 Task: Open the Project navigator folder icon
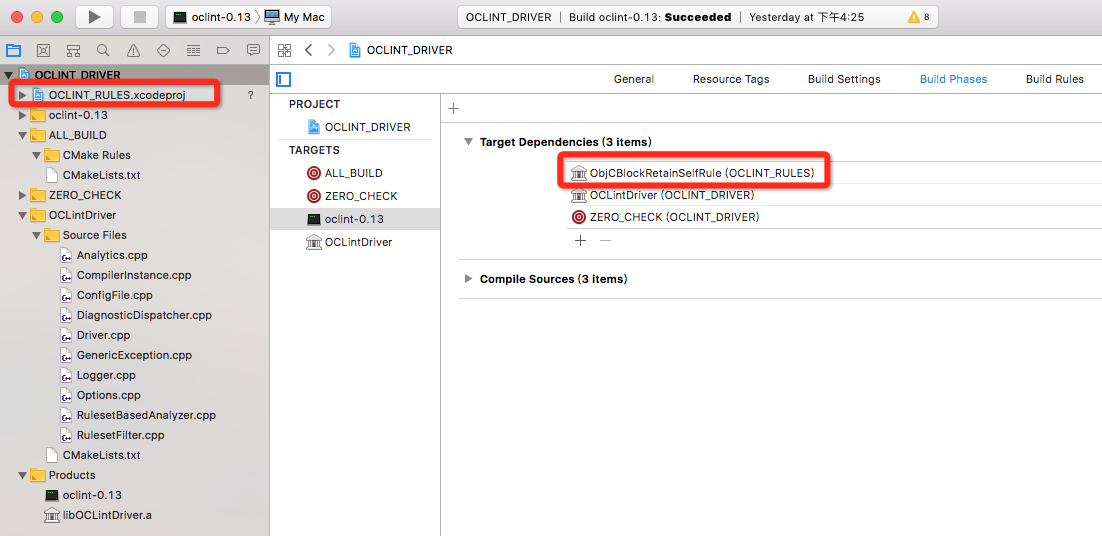pyautogui.click(x=13, y=51)
